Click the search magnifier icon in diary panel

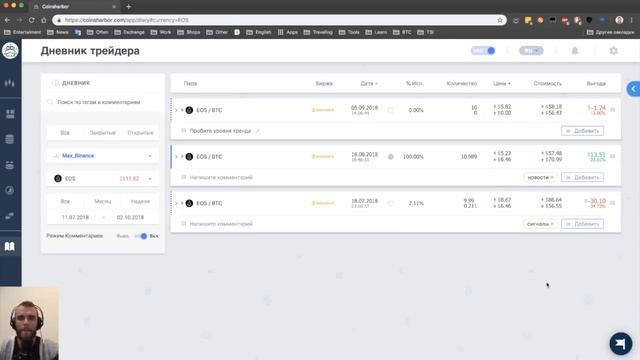(x=50, y=102)
